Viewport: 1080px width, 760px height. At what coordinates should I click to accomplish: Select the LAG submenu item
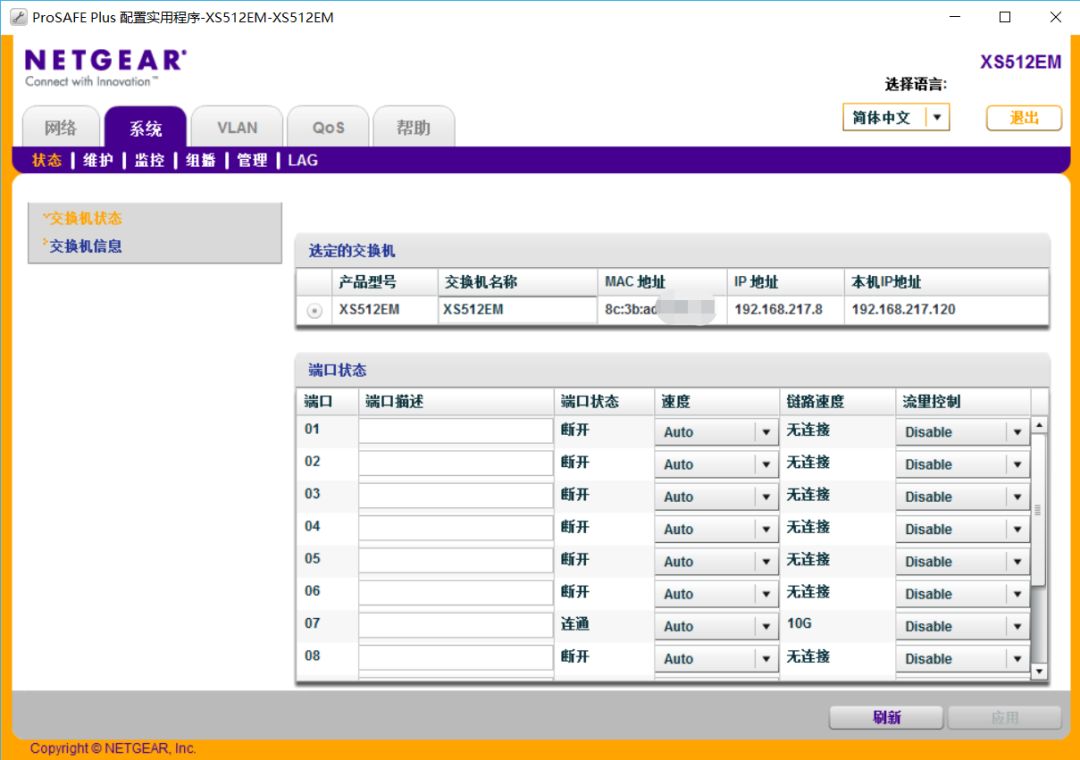303,160
